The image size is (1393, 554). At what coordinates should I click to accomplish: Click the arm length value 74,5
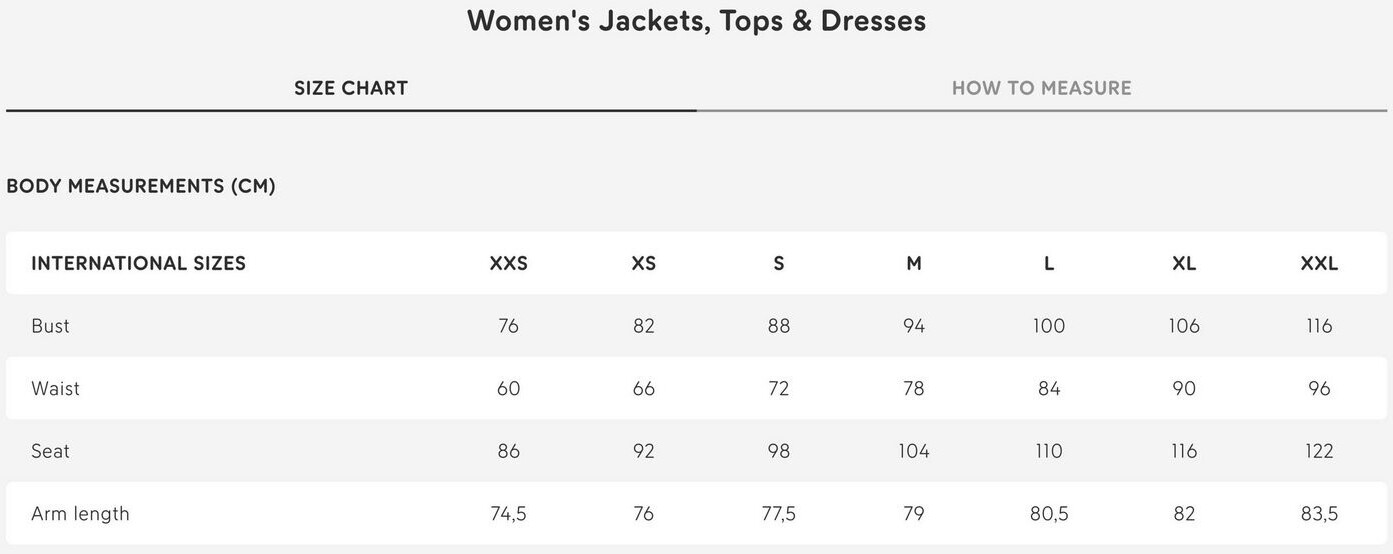pyautogui.click(x=508, y=513)
